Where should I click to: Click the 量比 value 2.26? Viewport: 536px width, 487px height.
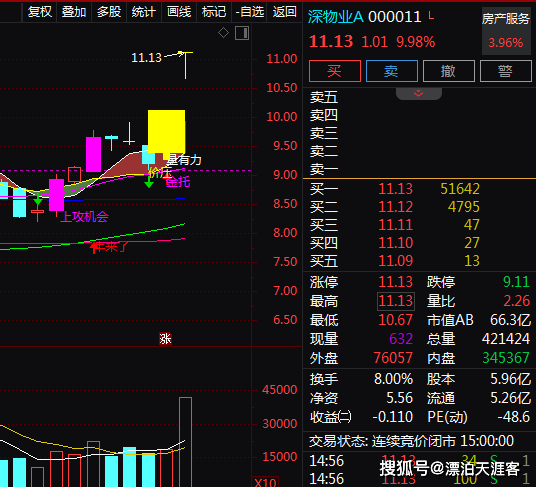pyautogui.click(x=517, y=301)
